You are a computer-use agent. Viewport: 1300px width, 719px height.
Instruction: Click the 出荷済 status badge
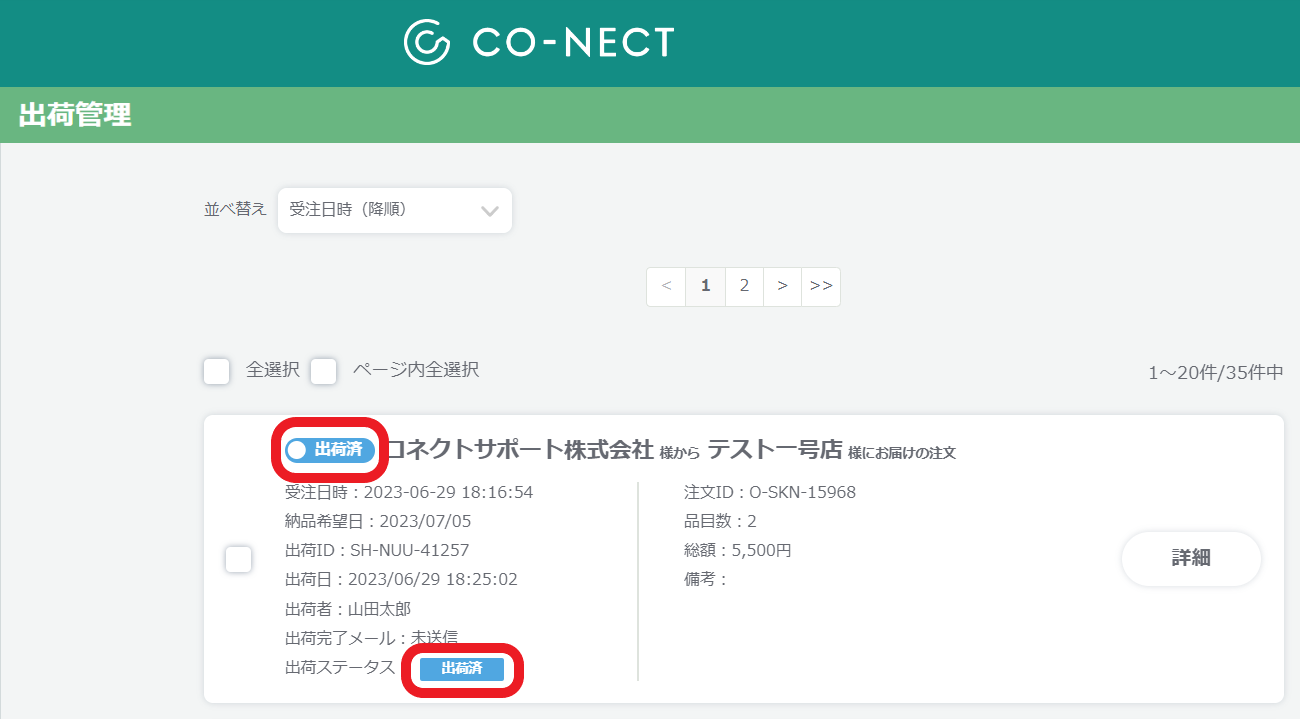[462, 668]
